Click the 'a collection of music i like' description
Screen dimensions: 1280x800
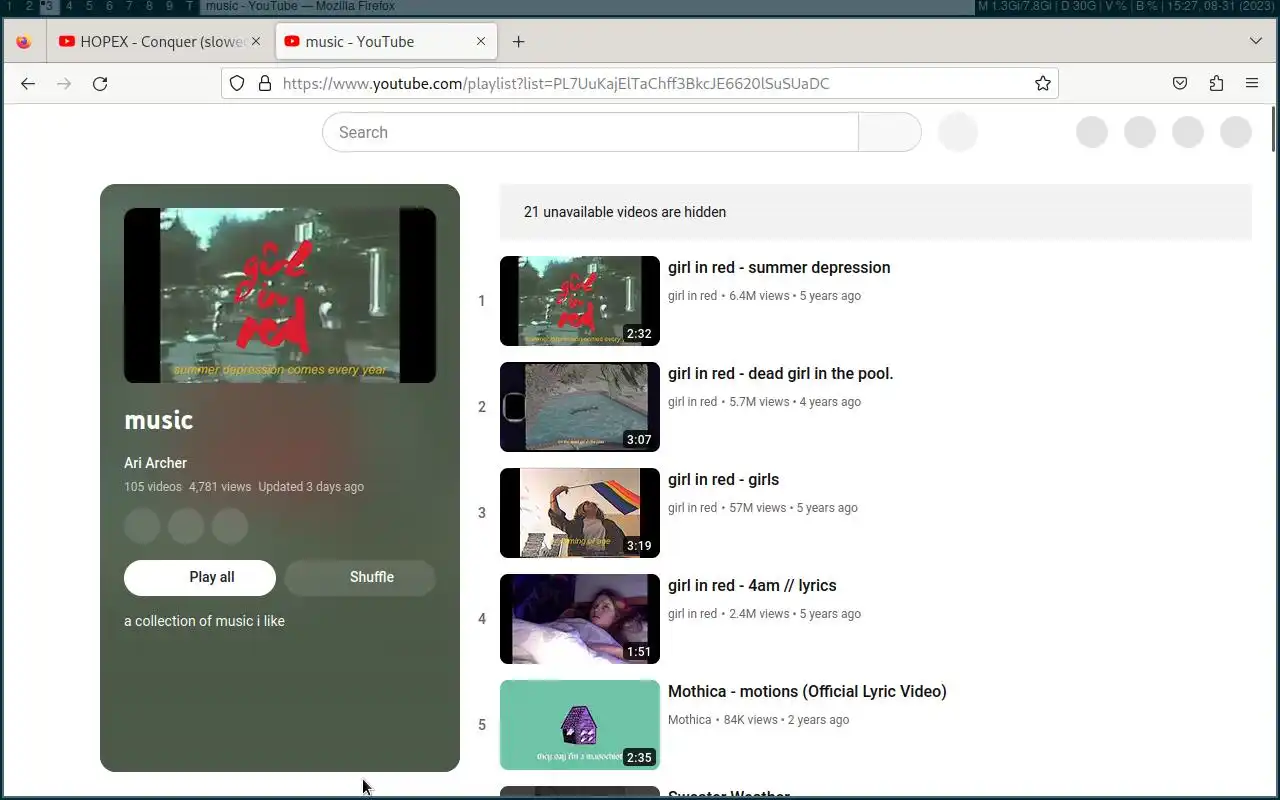[204, 621]
